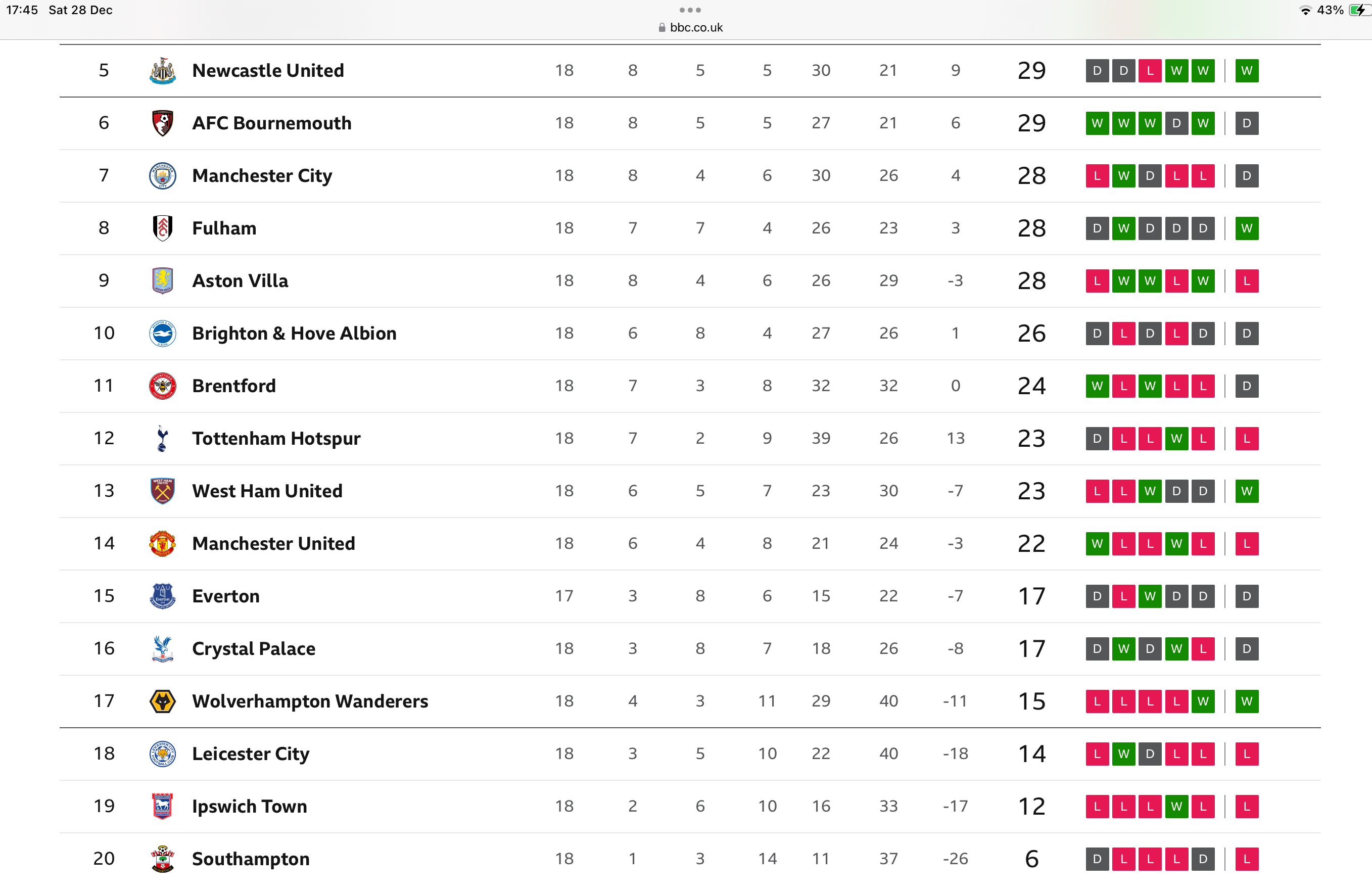This screenshot has height=894, width=1372.
Task: Click the Southampton club crest
Action: (x=163, y=859)
